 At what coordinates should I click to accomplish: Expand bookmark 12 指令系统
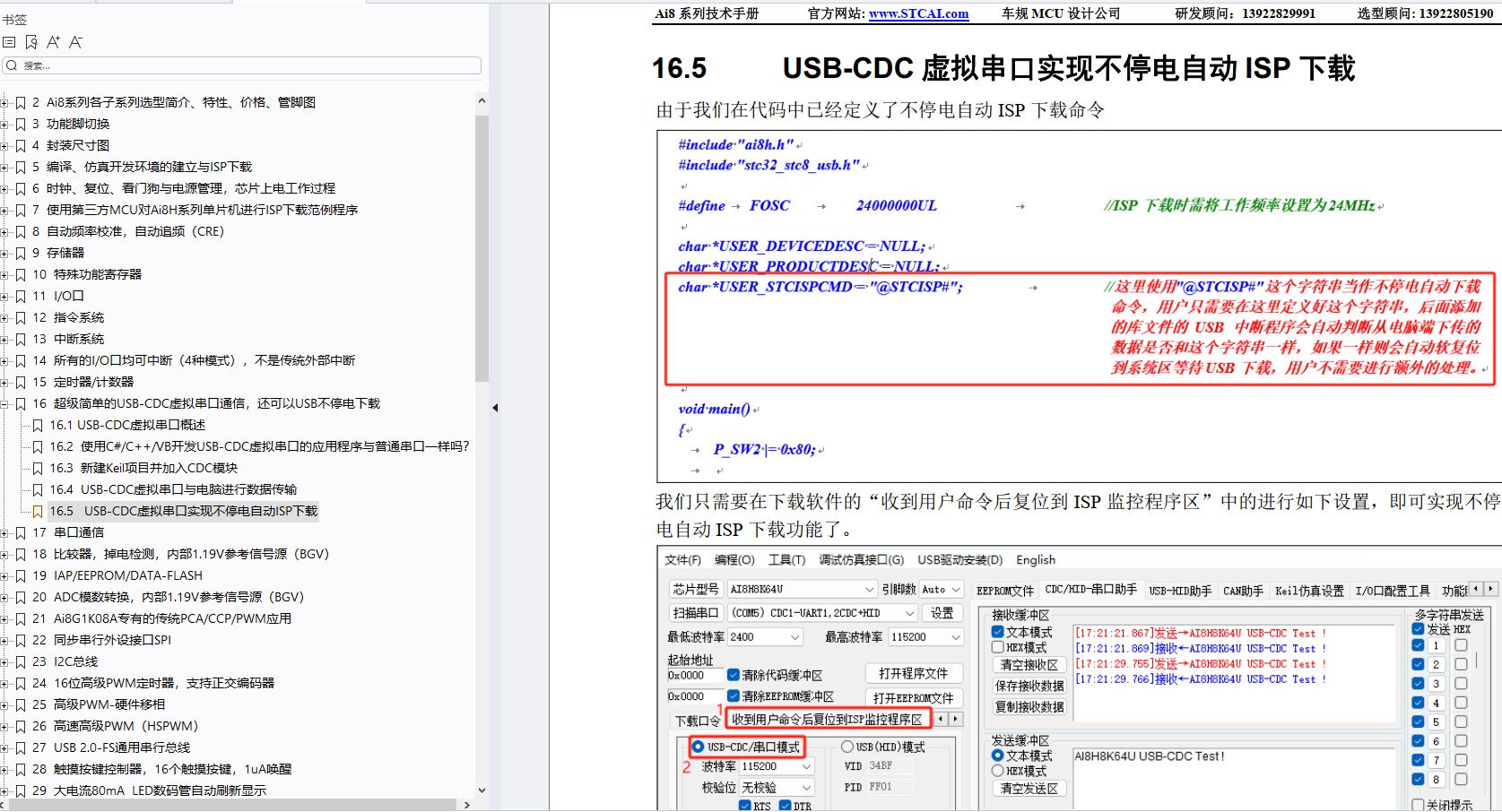(4, 317)
